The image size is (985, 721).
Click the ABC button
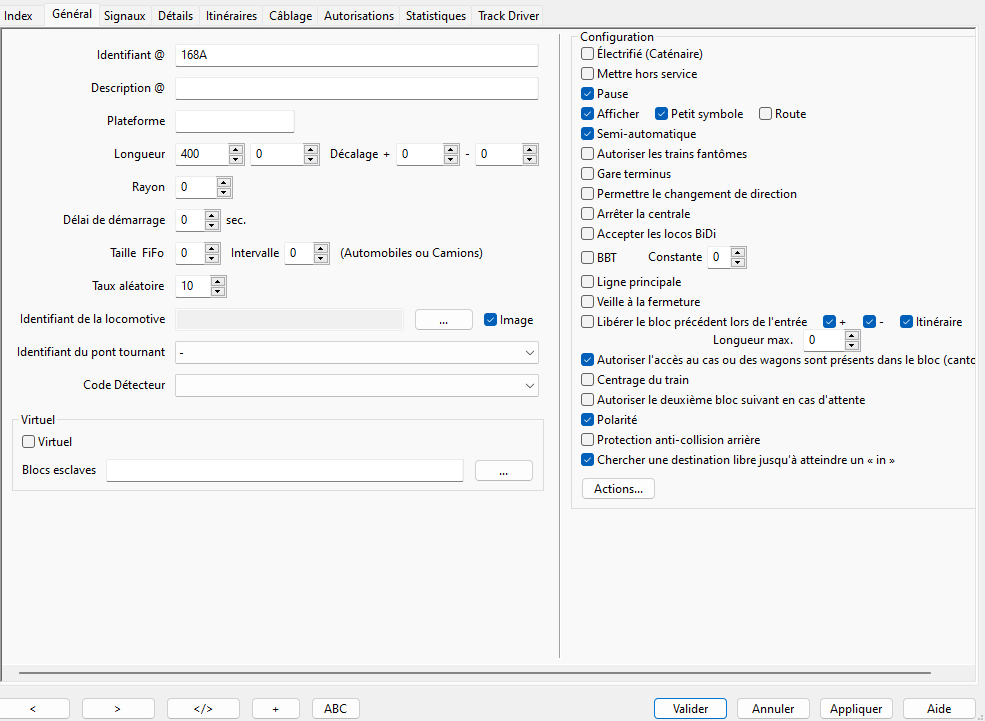335,708
